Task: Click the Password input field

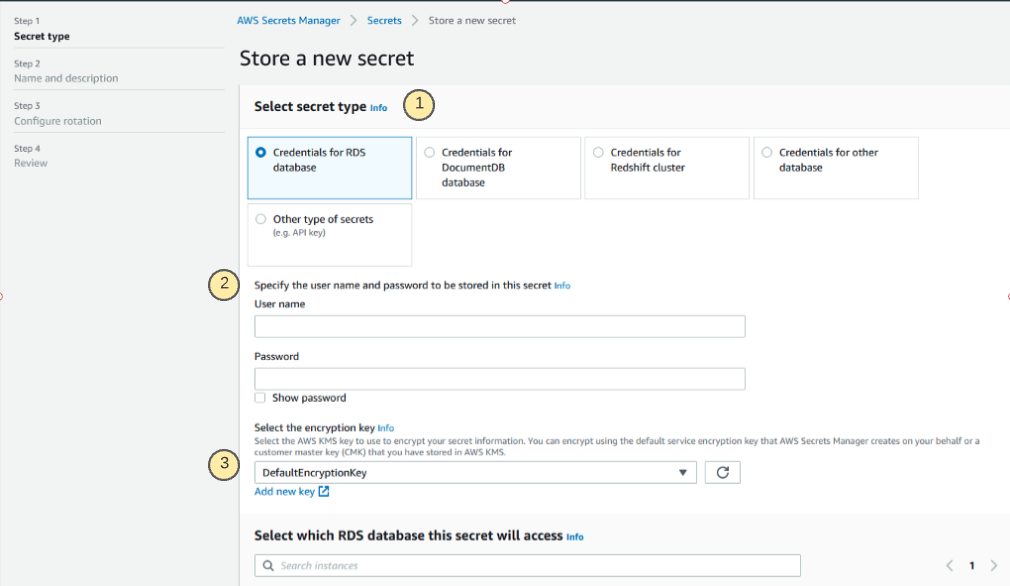Action: click(x=499, y=379)
